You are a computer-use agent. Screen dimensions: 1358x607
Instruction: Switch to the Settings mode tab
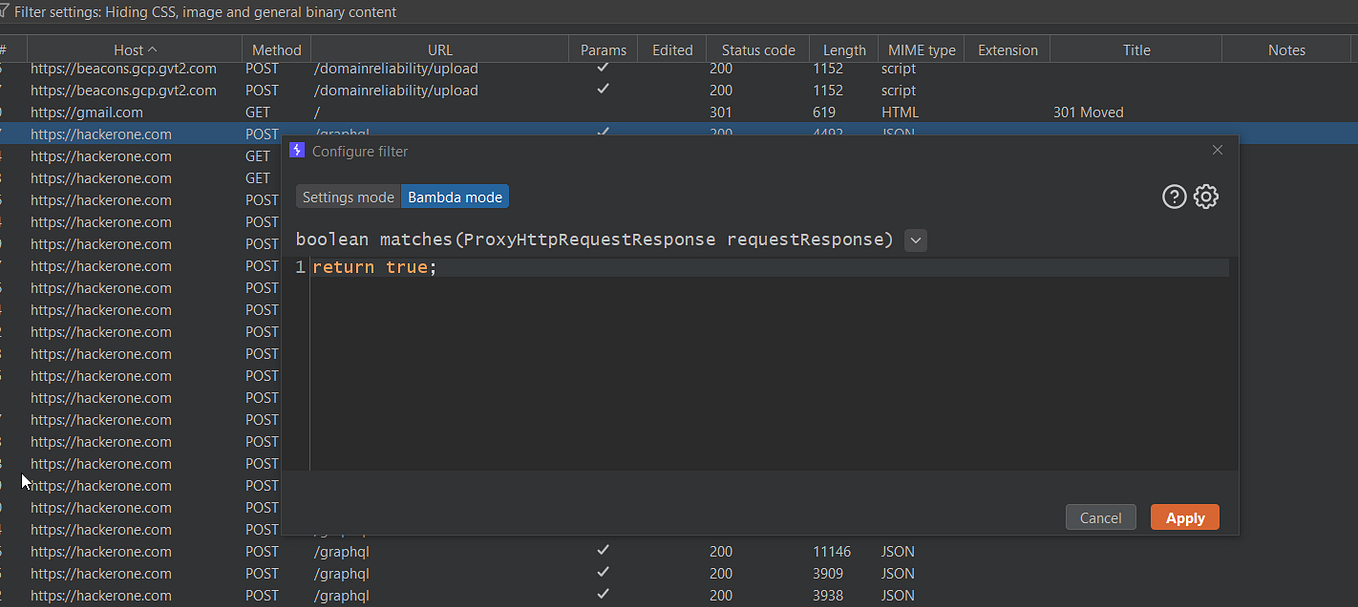pos(347,196)
